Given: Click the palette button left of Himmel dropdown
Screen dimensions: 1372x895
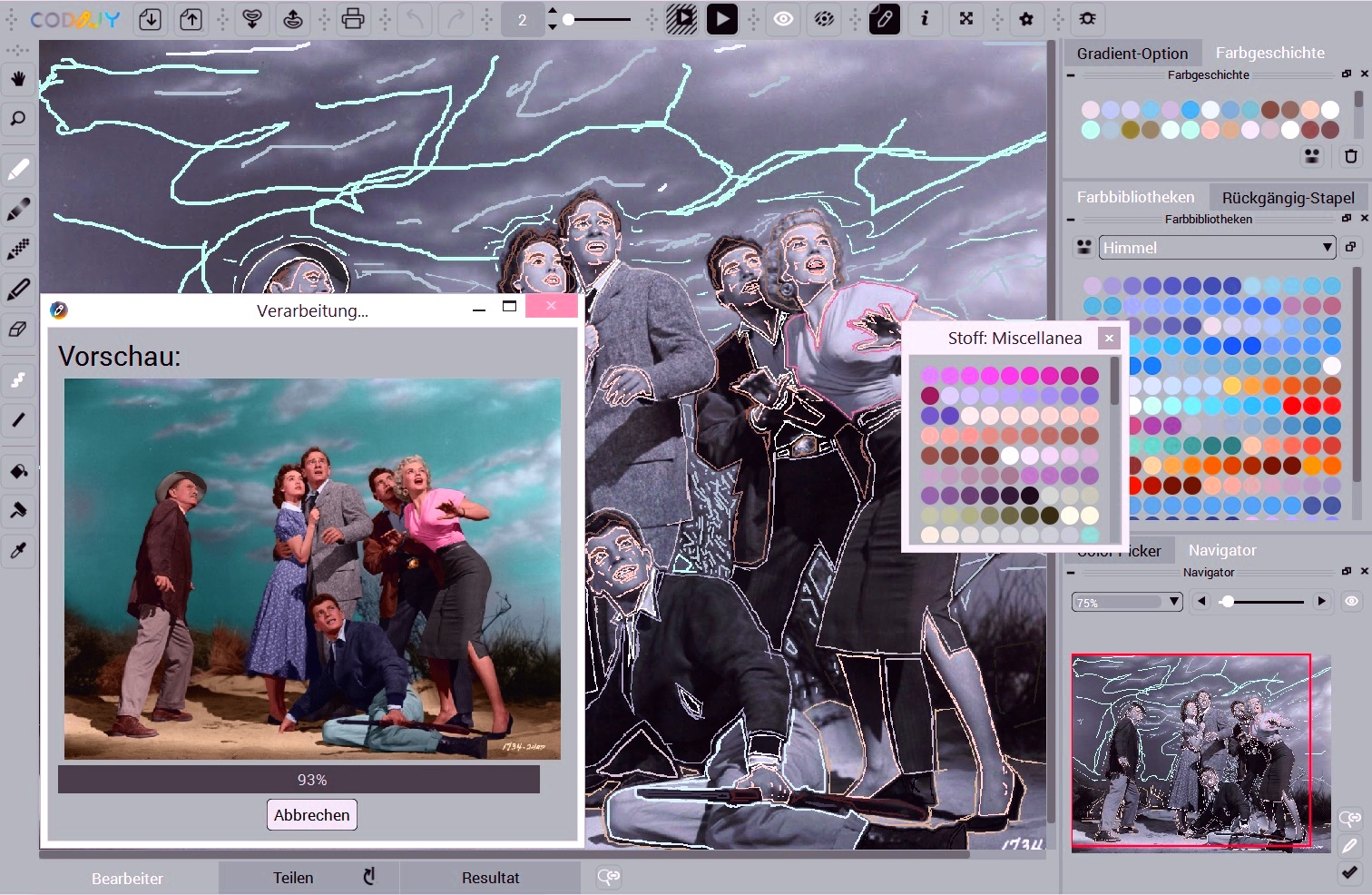Looking at the screenshot, I should 1083,247.
